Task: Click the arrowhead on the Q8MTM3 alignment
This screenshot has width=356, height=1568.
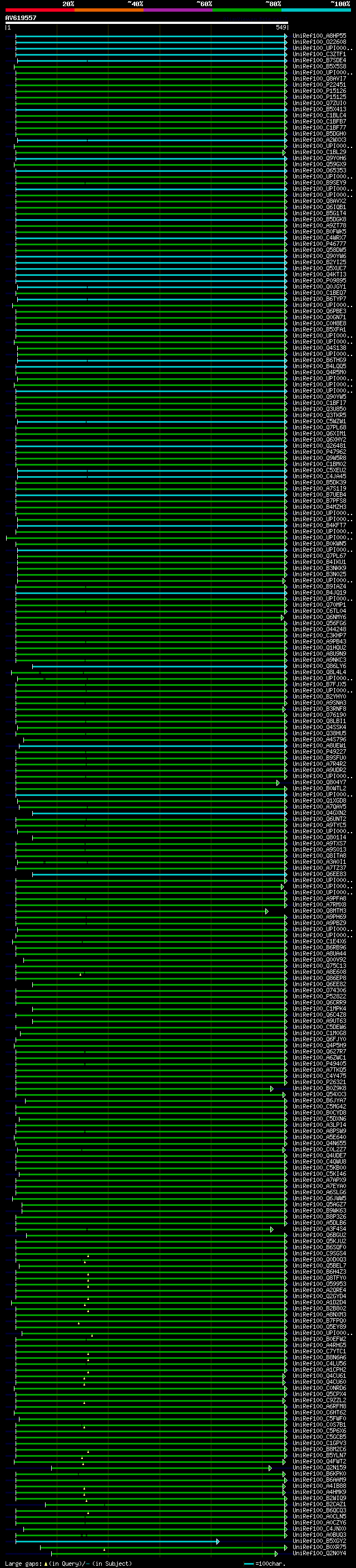Action: point(266,911)
